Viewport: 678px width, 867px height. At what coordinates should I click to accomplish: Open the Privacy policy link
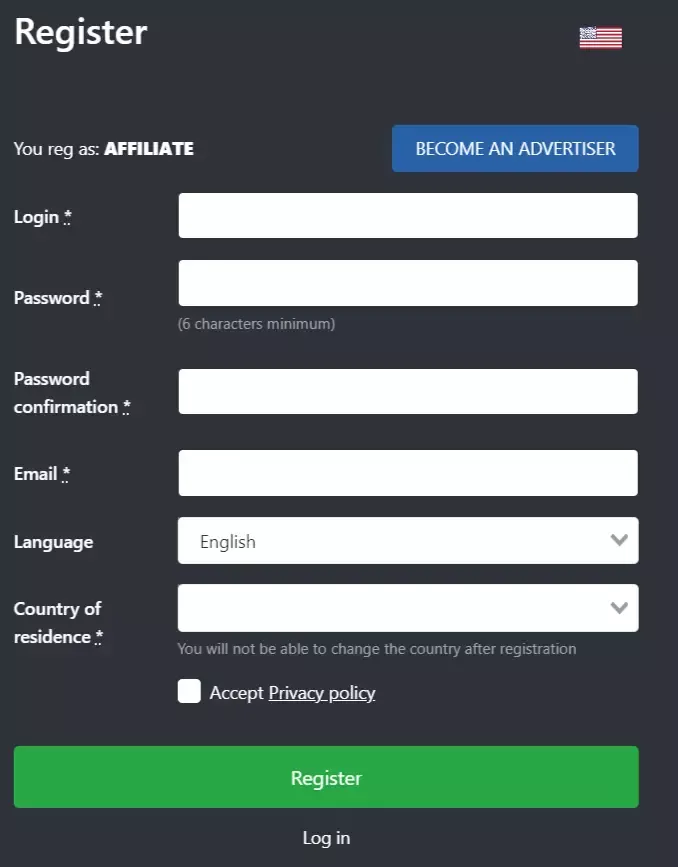322,693
